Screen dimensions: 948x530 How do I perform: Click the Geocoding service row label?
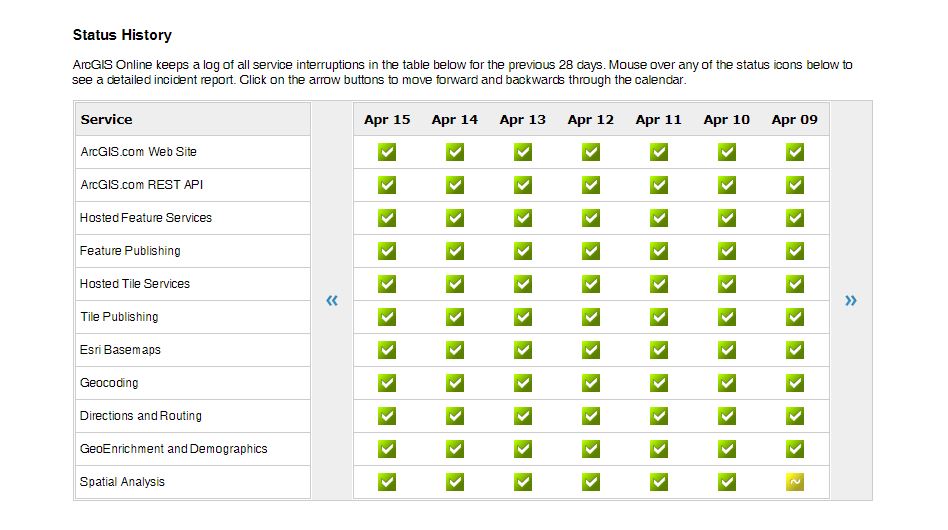click(109, 383)
